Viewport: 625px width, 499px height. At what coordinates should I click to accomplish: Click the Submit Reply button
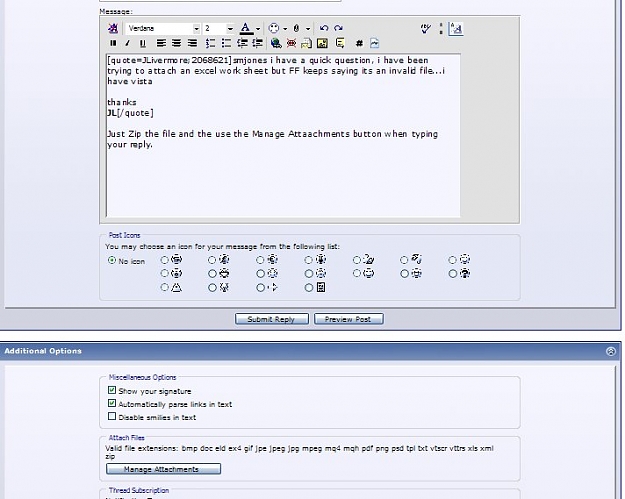[271, 319]
